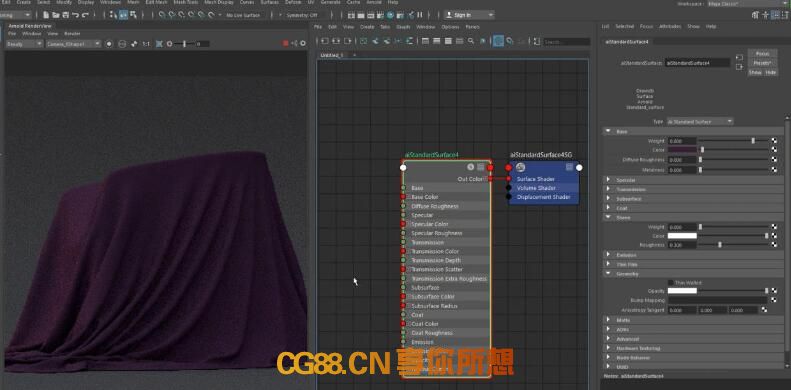The width and height of the screenshot is (791, 390).
Task: Open the Beauty AOV dropdown in RenderView
Action: 24,44
